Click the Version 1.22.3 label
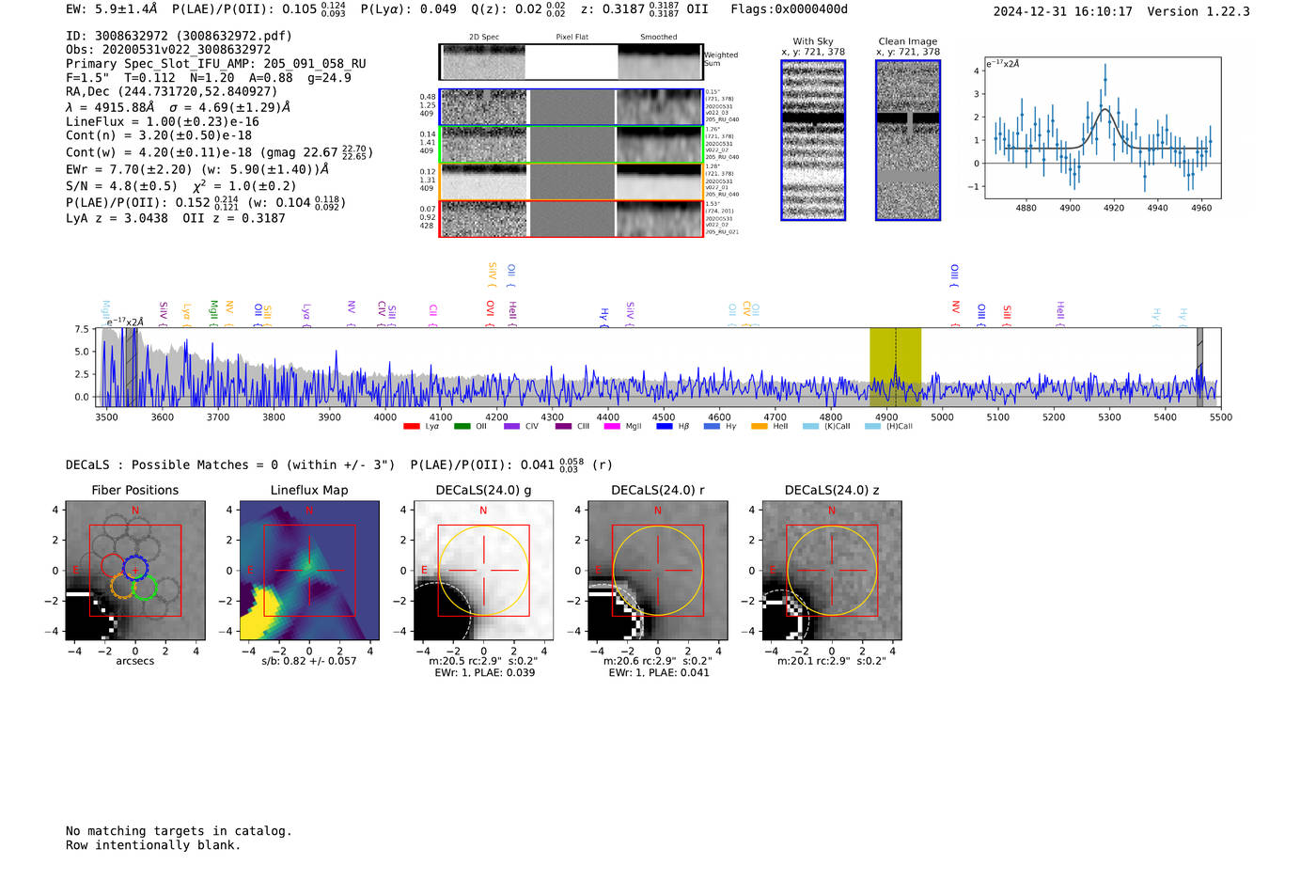 (x=1198, y=11)
